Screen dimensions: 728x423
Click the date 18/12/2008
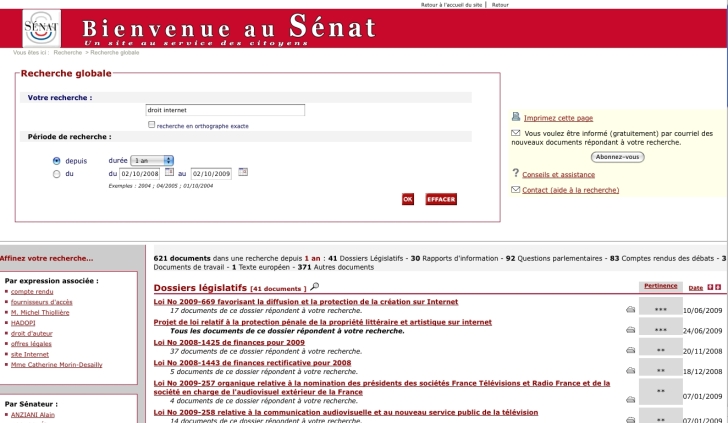702,372
